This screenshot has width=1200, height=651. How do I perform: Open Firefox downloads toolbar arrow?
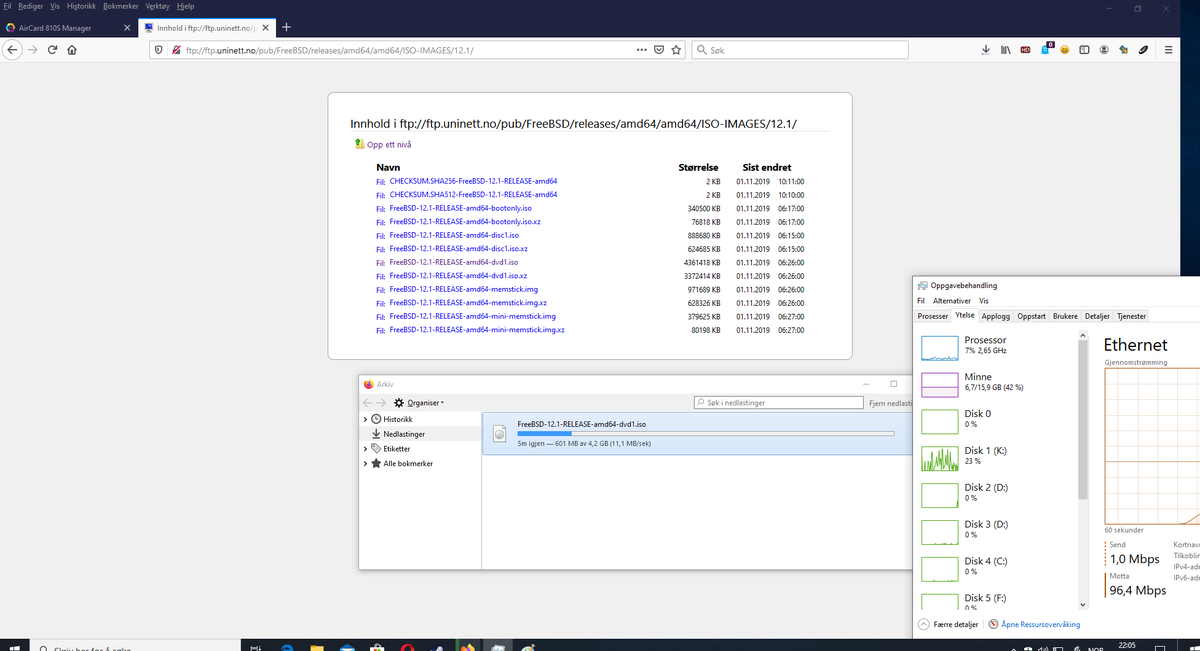coord(986,49)
